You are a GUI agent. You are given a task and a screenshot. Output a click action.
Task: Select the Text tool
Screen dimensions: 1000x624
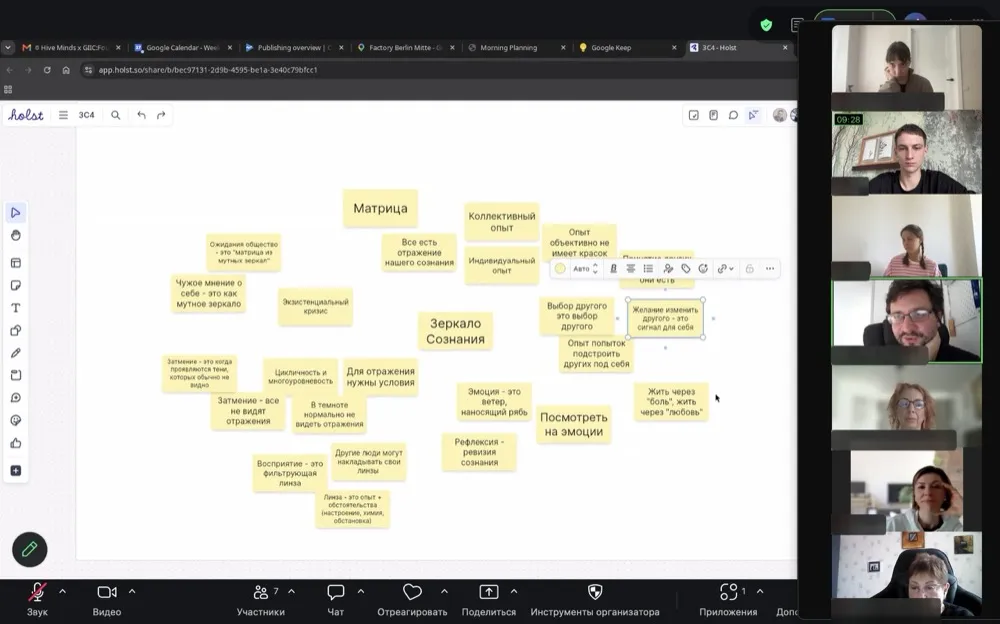16,308
